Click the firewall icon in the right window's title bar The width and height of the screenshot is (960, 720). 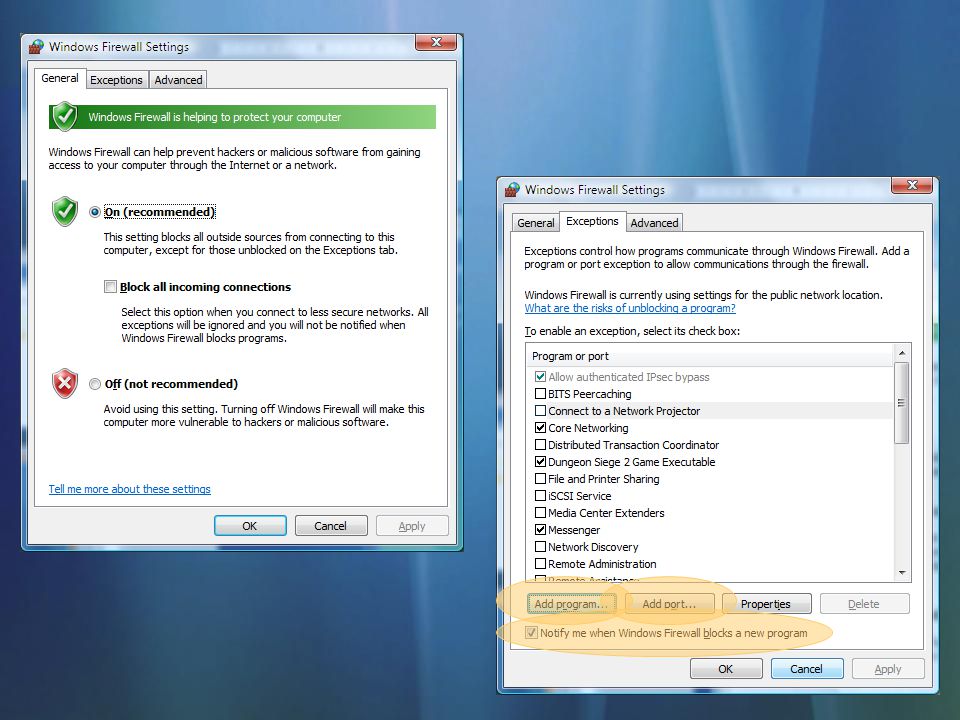(x=512, y=190)
